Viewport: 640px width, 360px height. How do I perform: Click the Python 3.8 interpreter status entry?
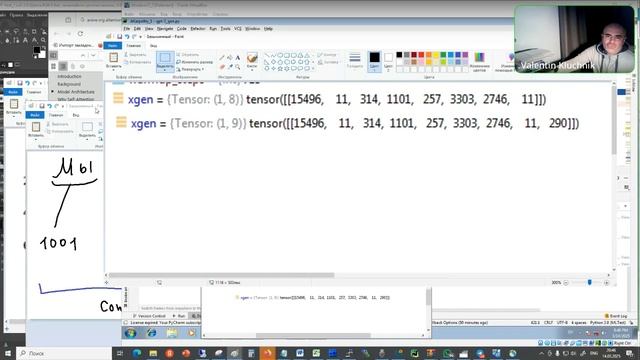click(608, 322)
